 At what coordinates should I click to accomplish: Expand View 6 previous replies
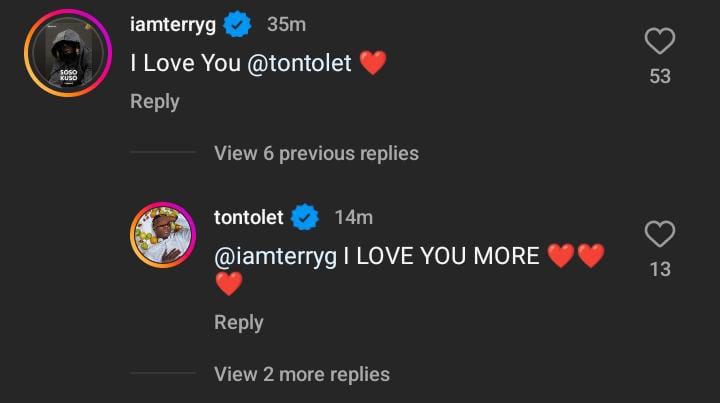pyautogui.click(x=316, y=153)
